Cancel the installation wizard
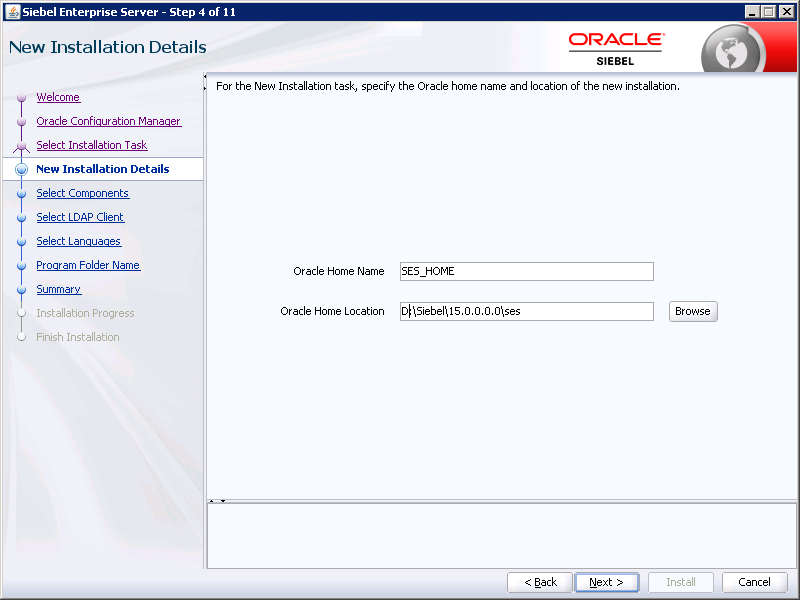 pos(754,582)
